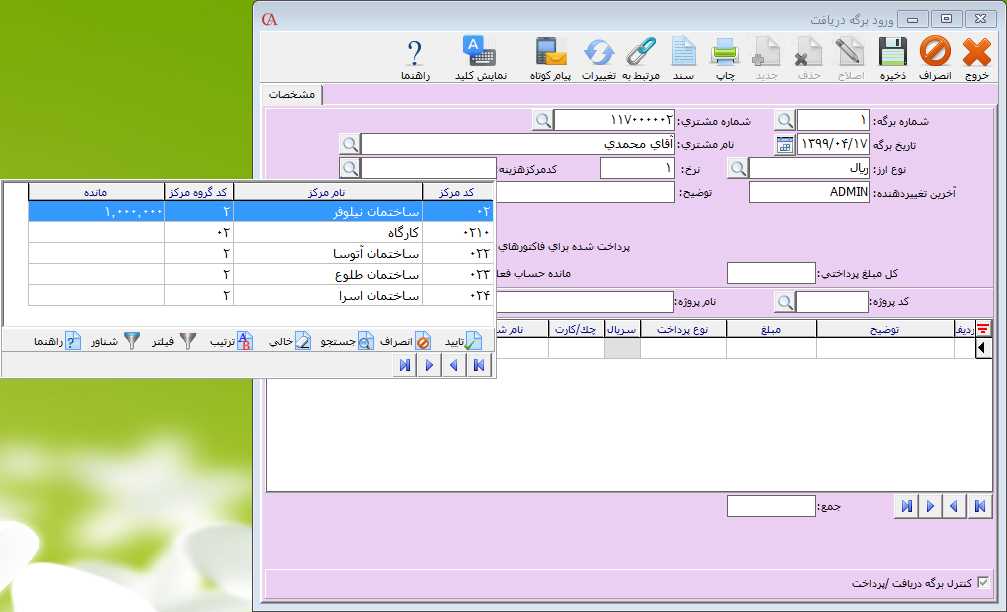Select the مشخصات tab

(292, 94)
